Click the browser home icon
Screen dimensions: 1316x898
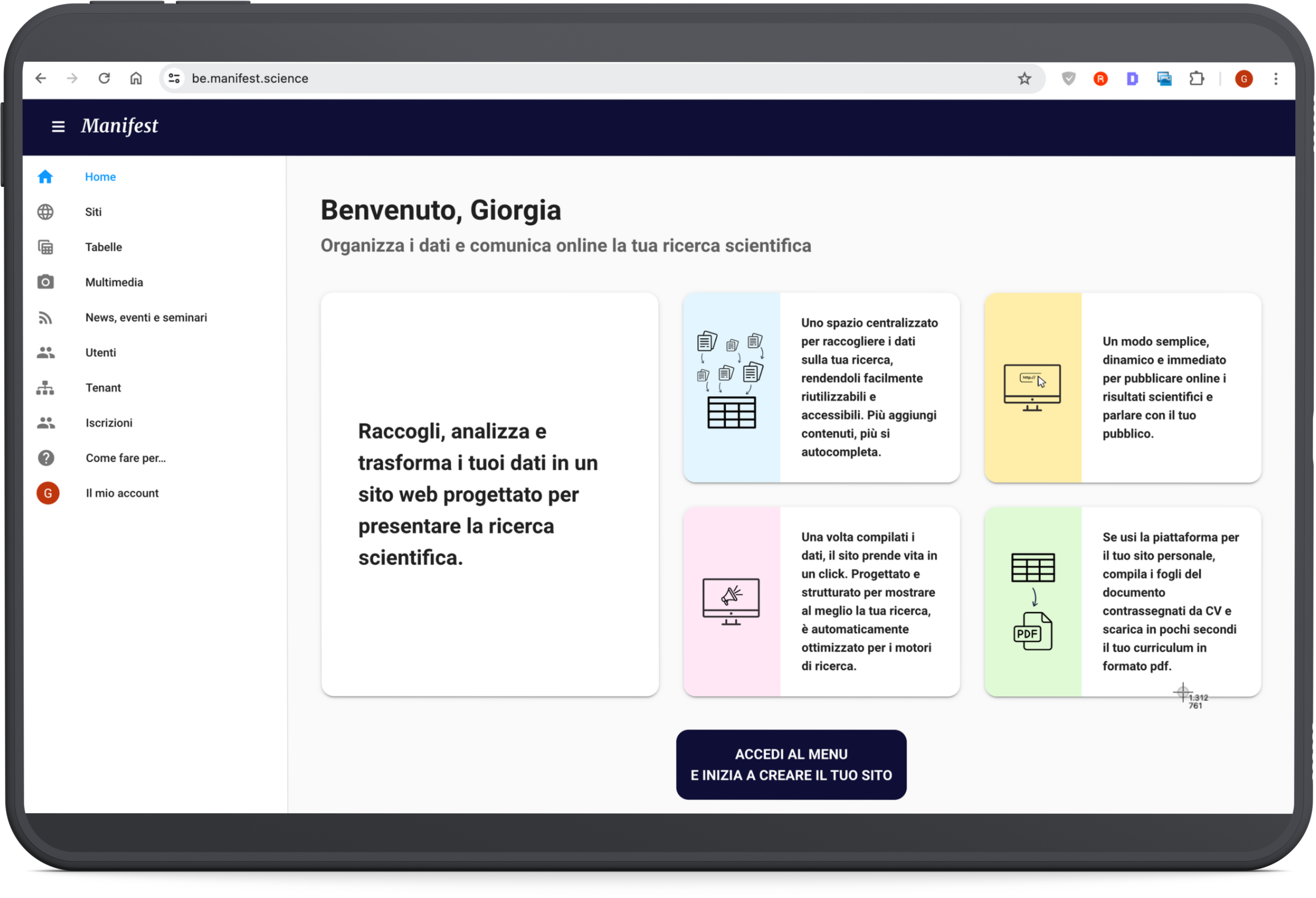[x=136, y=78]
